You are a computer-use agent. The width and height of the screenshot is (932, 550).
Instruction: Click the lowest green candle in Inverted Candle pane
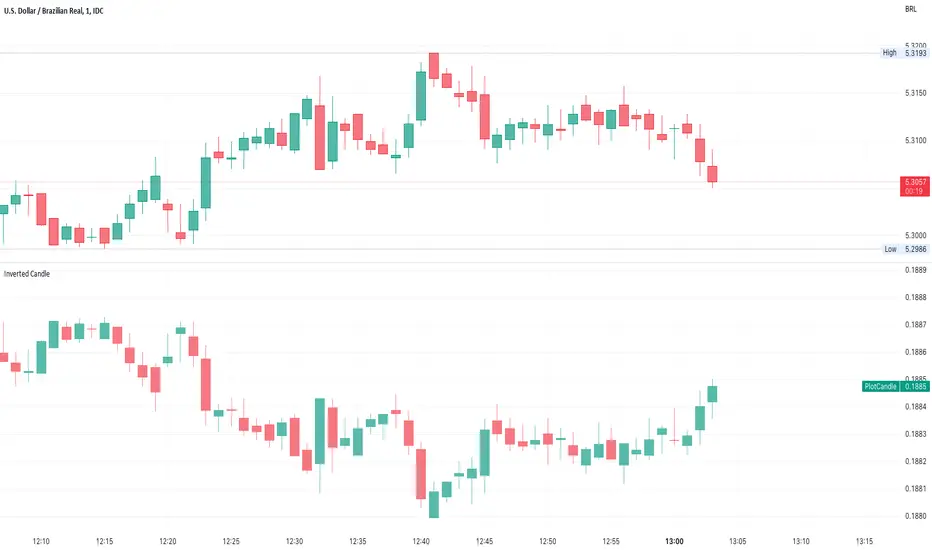(x=434, y=503)
